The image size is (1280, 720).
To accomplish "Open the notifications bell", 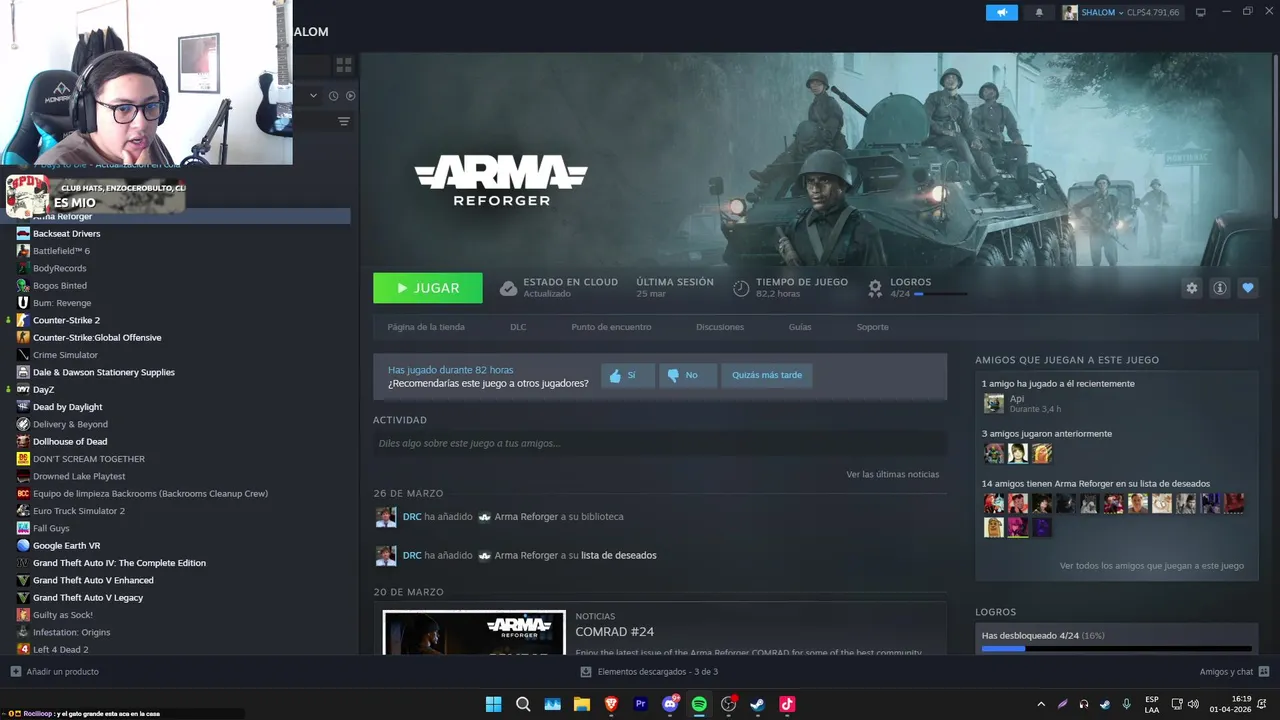I will [x=1038, y=13].
